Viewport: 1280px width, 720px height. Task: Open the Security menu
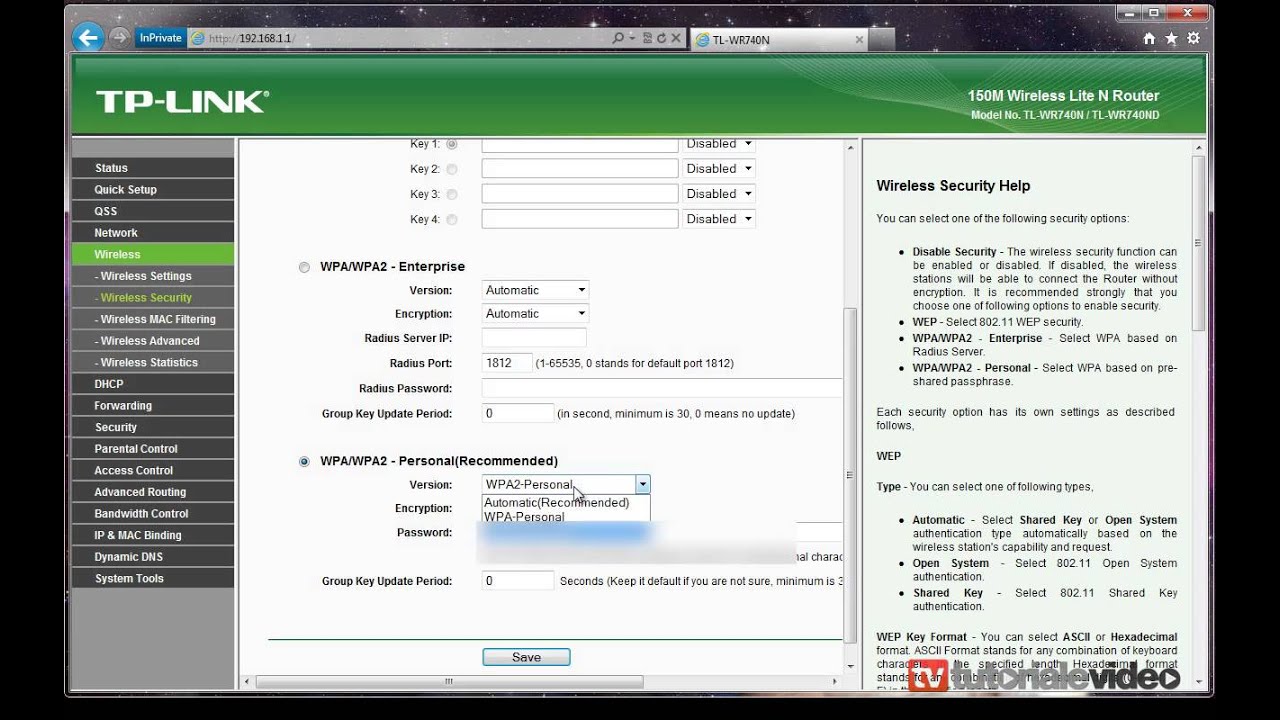[x=153, y=427]
